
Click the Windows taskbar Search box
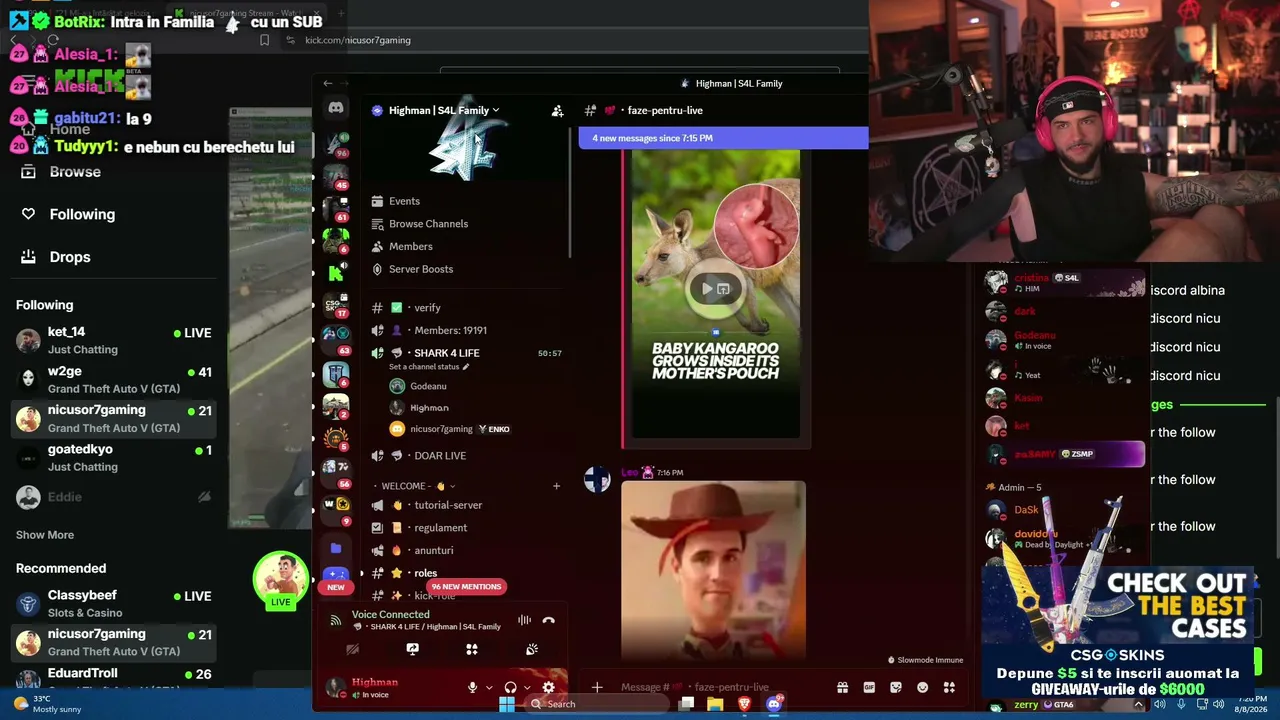click(597, 704)
